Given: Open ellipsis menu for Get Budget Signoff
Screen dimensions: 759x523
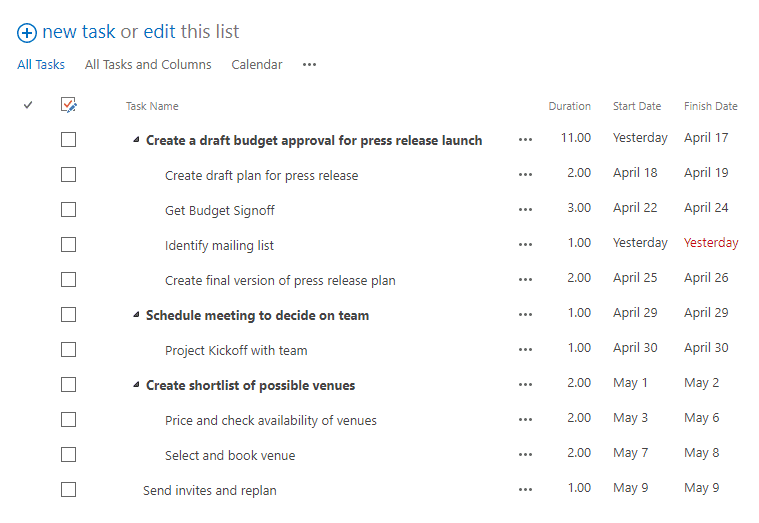Looking at the screenshot, I should pyautogui.click(x=525, y=210).
